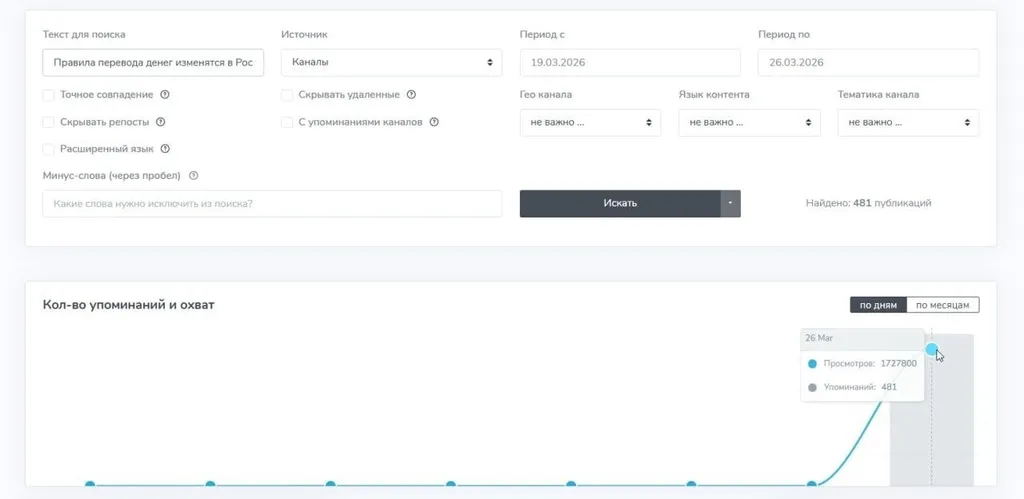Open the Источник dropdown
Viewport: 1024px width, 499px height.
tap(391, 62)
